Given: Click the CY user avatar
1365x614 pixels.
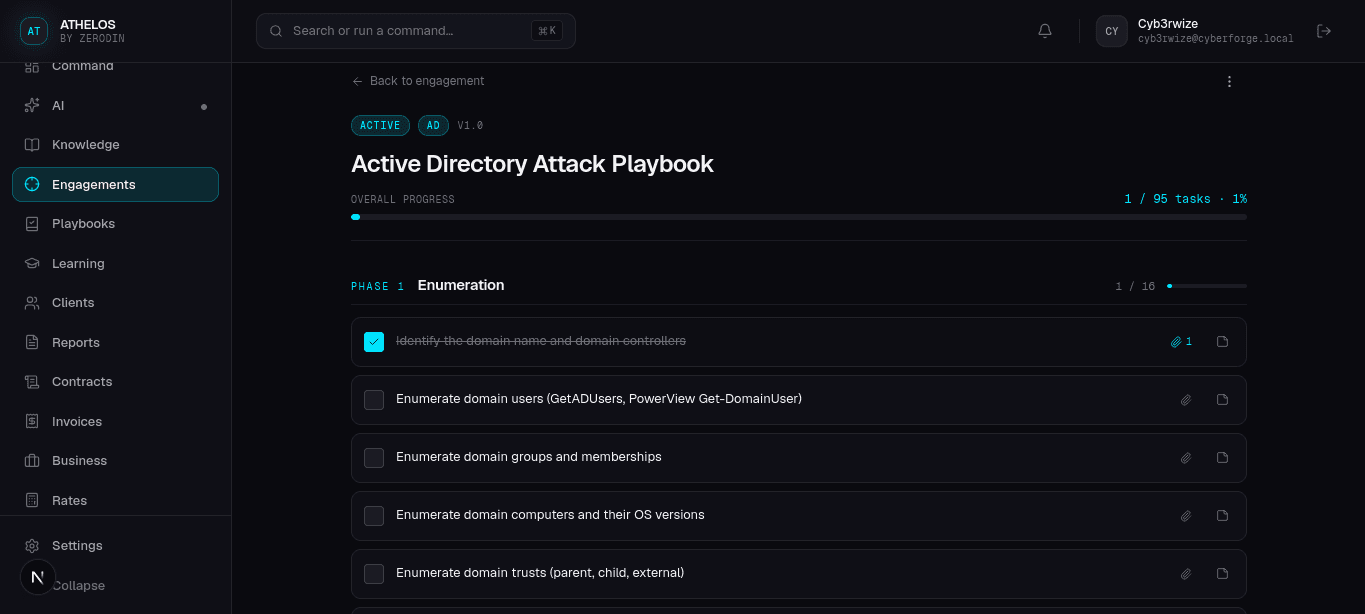Looking at the screenshot, I should pos(1112,31).
